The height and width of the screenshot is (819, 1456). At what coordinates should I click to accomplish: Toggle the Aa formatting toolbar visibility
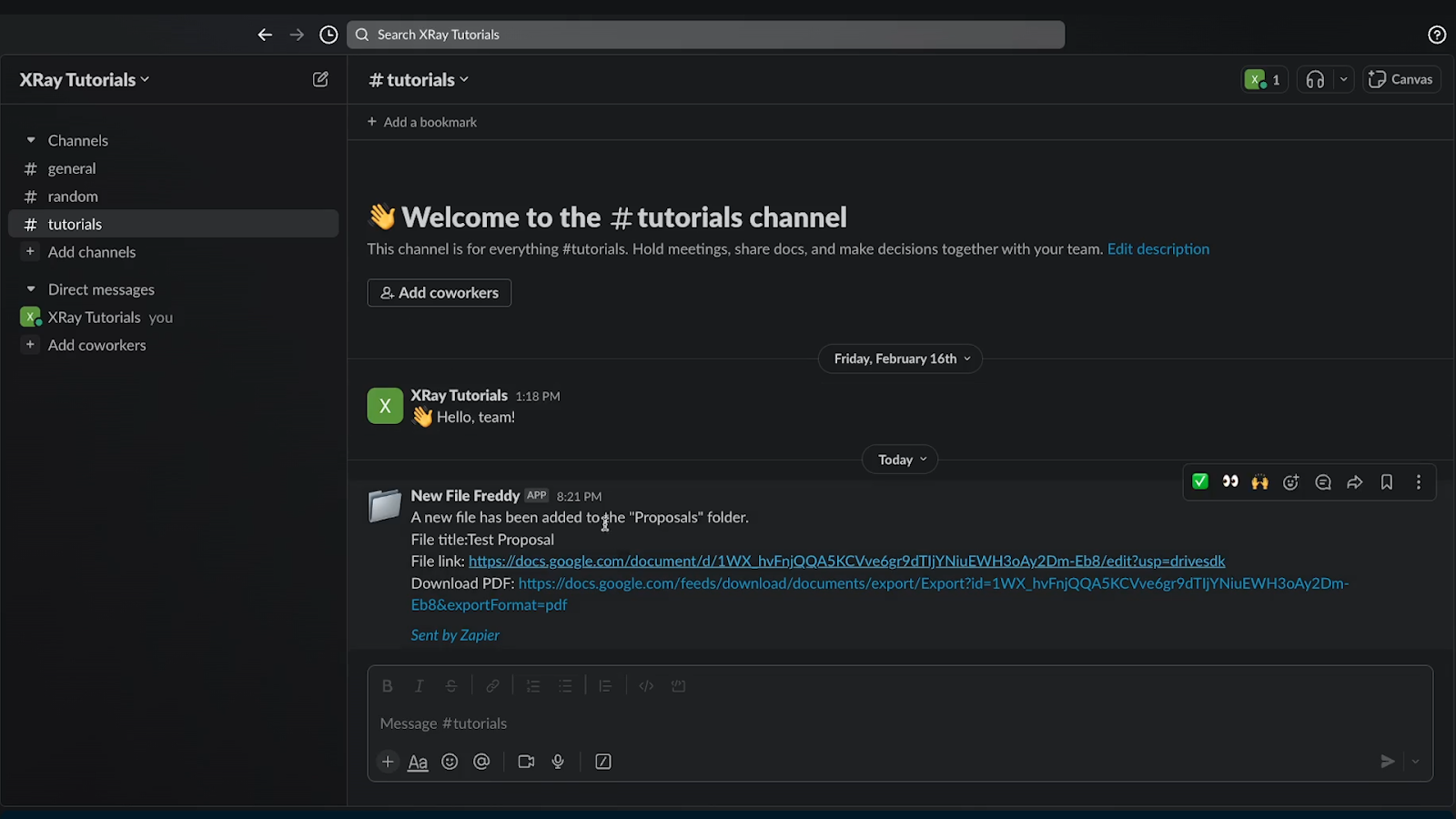pyautogui.click(x=418, y=762)
